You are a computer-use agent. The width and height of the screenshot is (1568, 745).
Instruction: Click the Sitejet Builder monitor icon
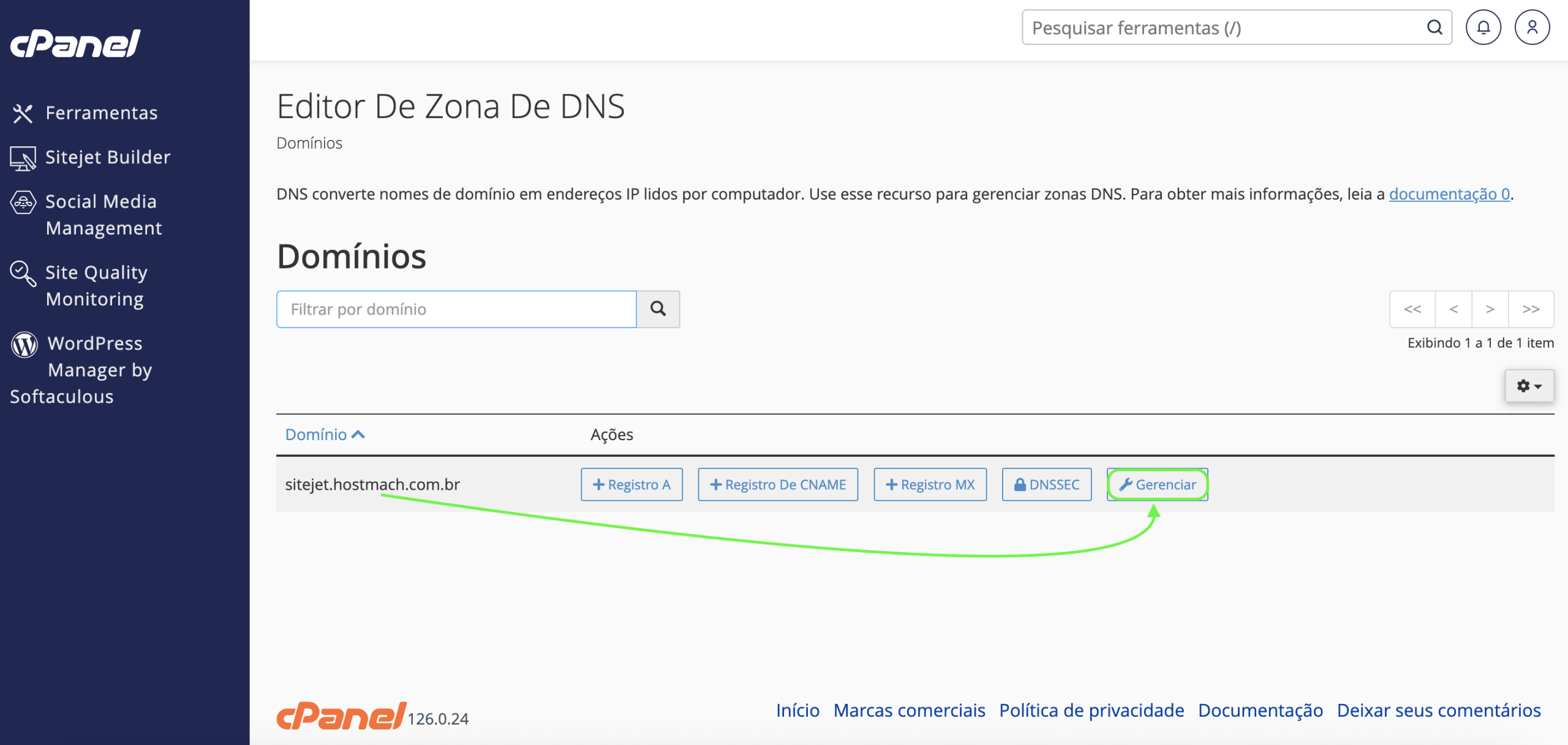[23, 159]
